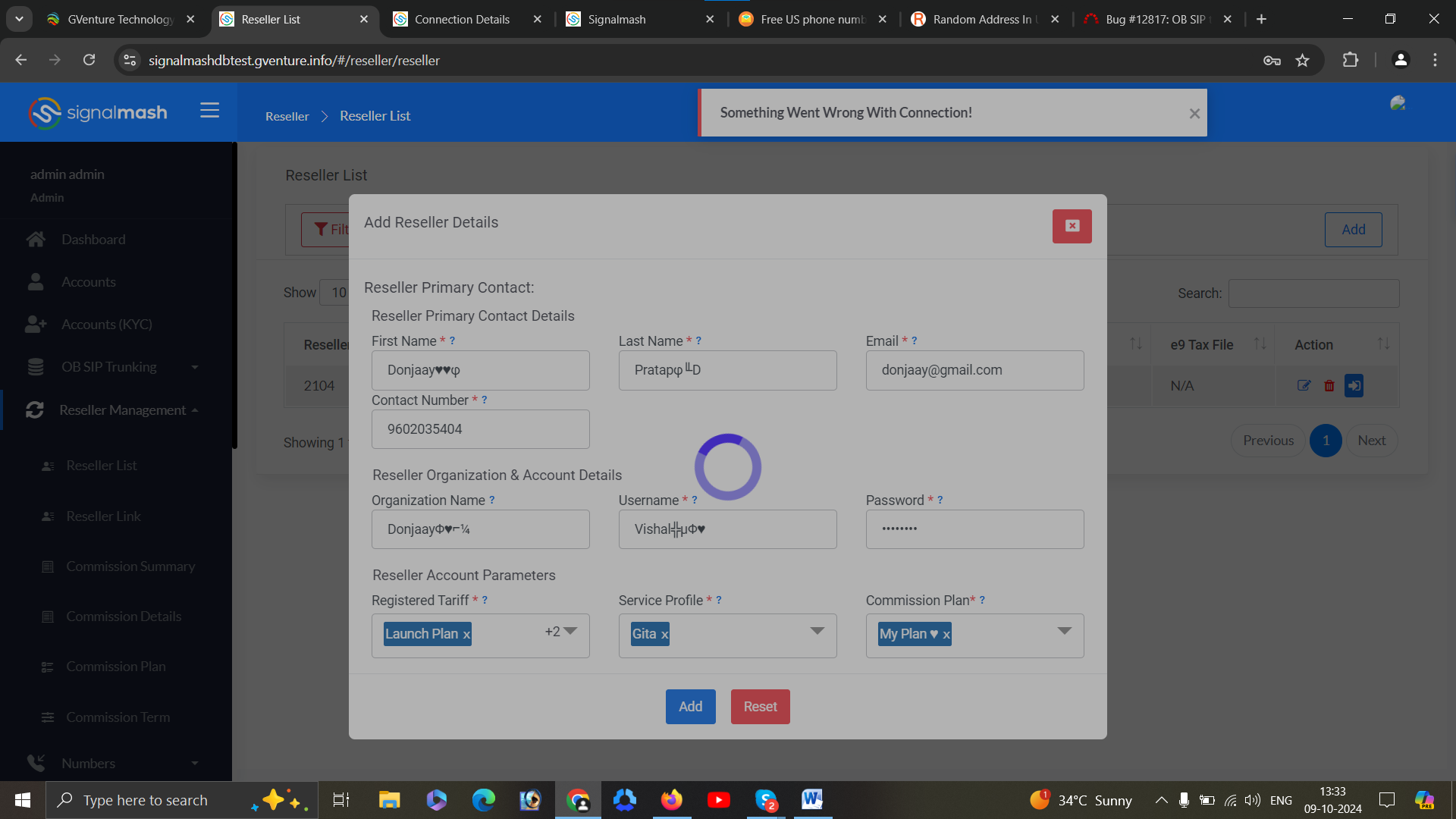Screen dimensions: 1456x819
Task: Remove the Gita service profile tag
Action: click(x=664, y=635)
